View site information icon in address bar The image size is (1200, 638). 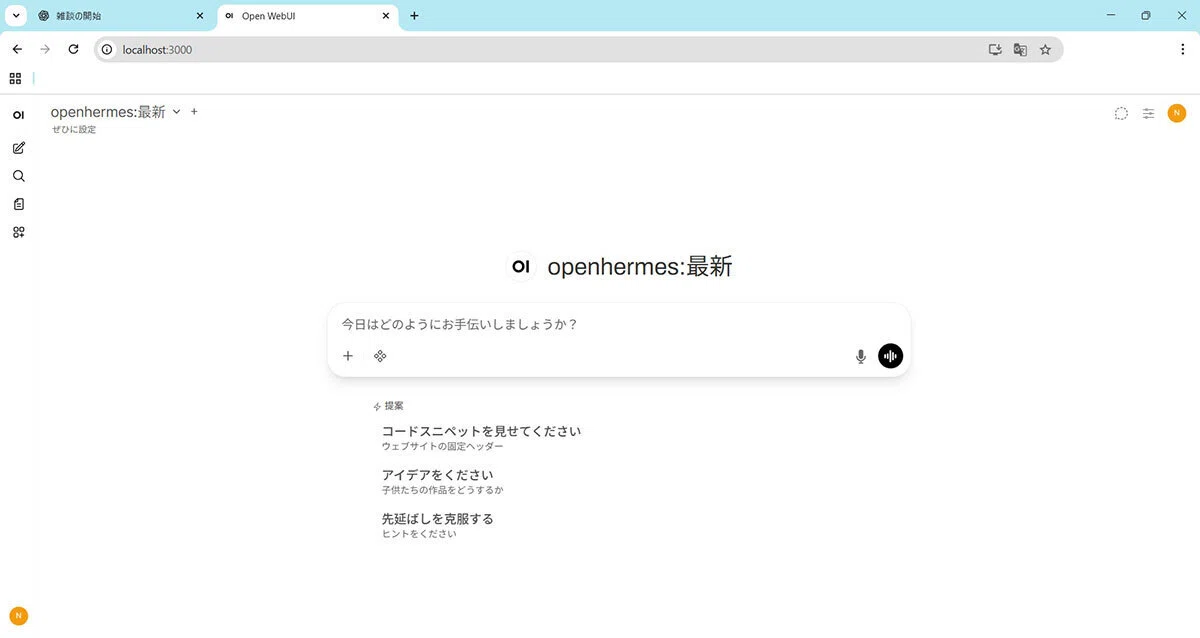[107, 49]
